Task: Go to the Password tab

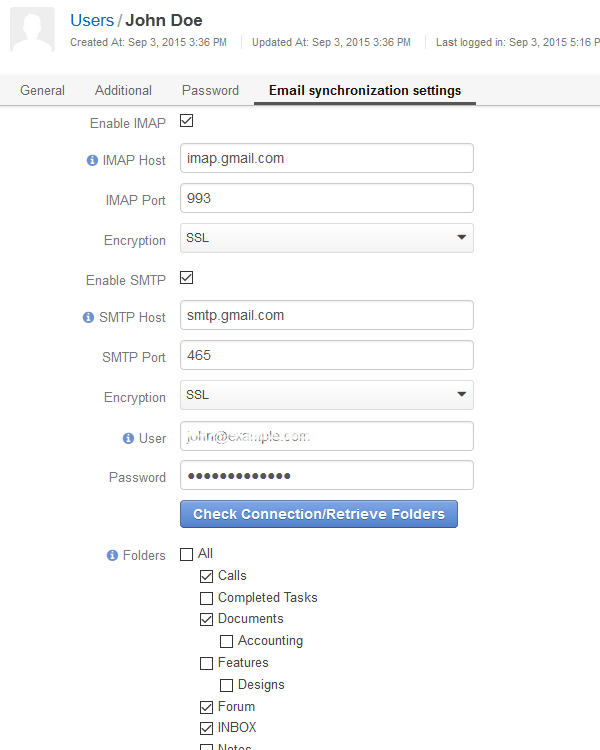Action: [x=210, y=90]
